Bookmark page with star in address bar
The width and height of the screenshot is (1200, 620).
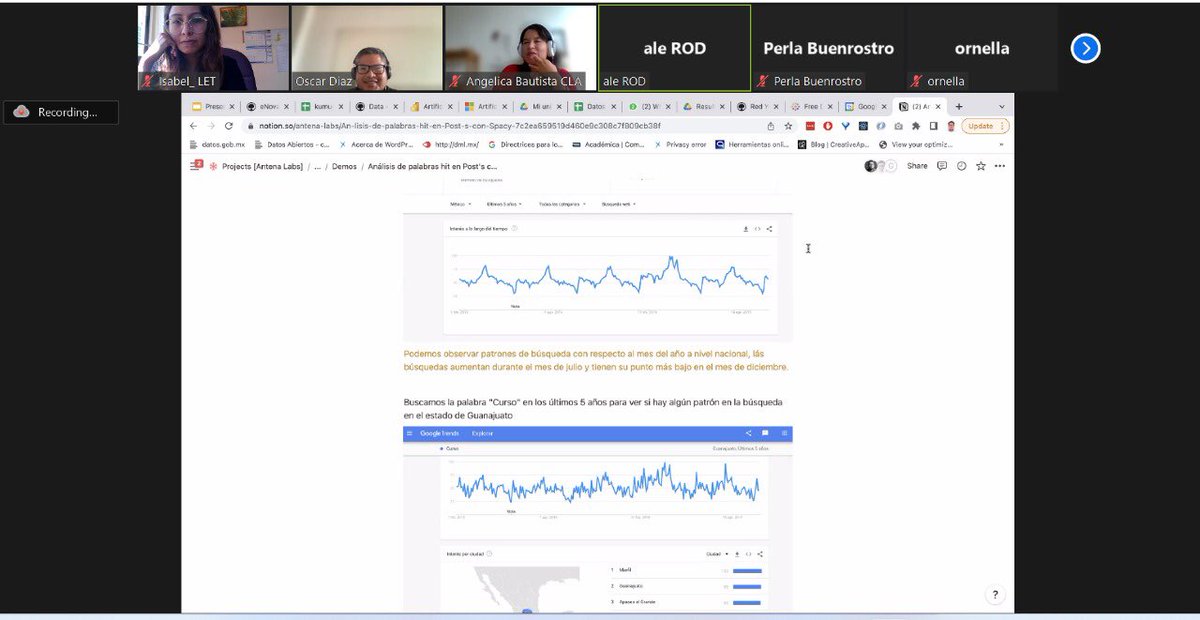788,126
